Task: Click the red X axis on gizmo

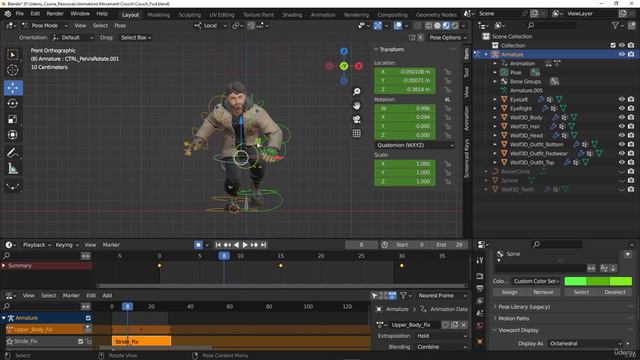Action: pyautogui.click(x=358, y=66)
